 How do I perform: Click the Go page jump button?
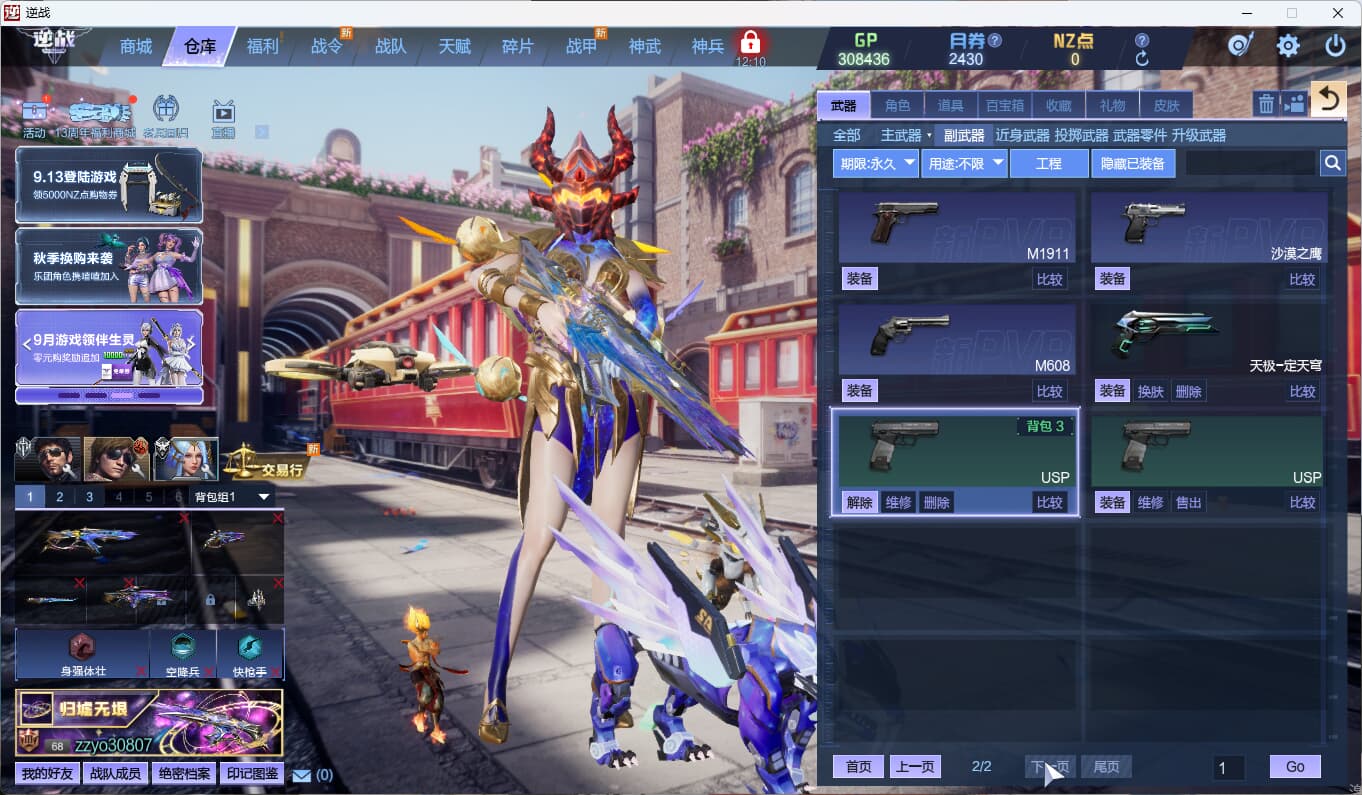point(1295,767)
